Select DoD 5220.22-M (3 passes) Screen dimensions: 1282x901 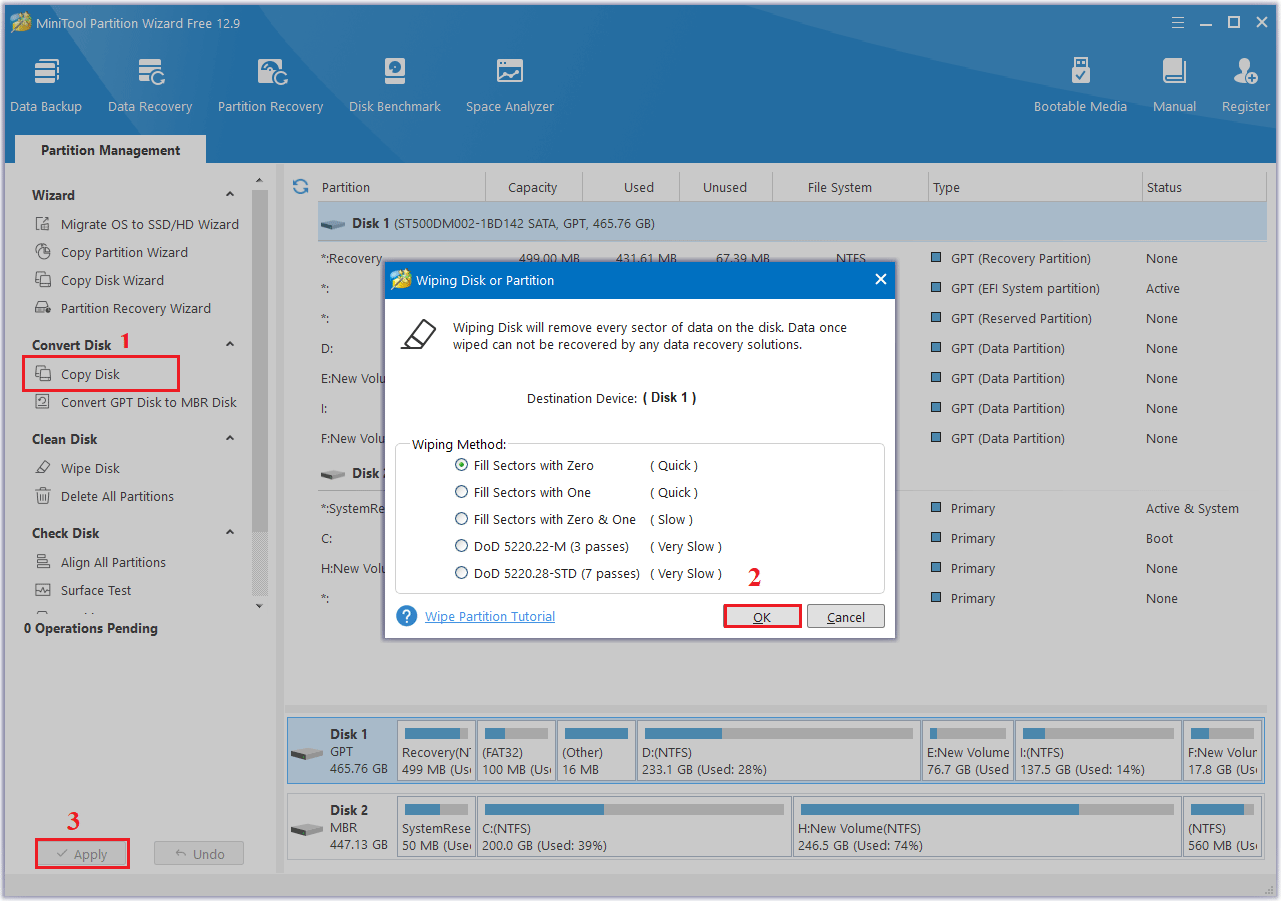click(x=461, y=546)
